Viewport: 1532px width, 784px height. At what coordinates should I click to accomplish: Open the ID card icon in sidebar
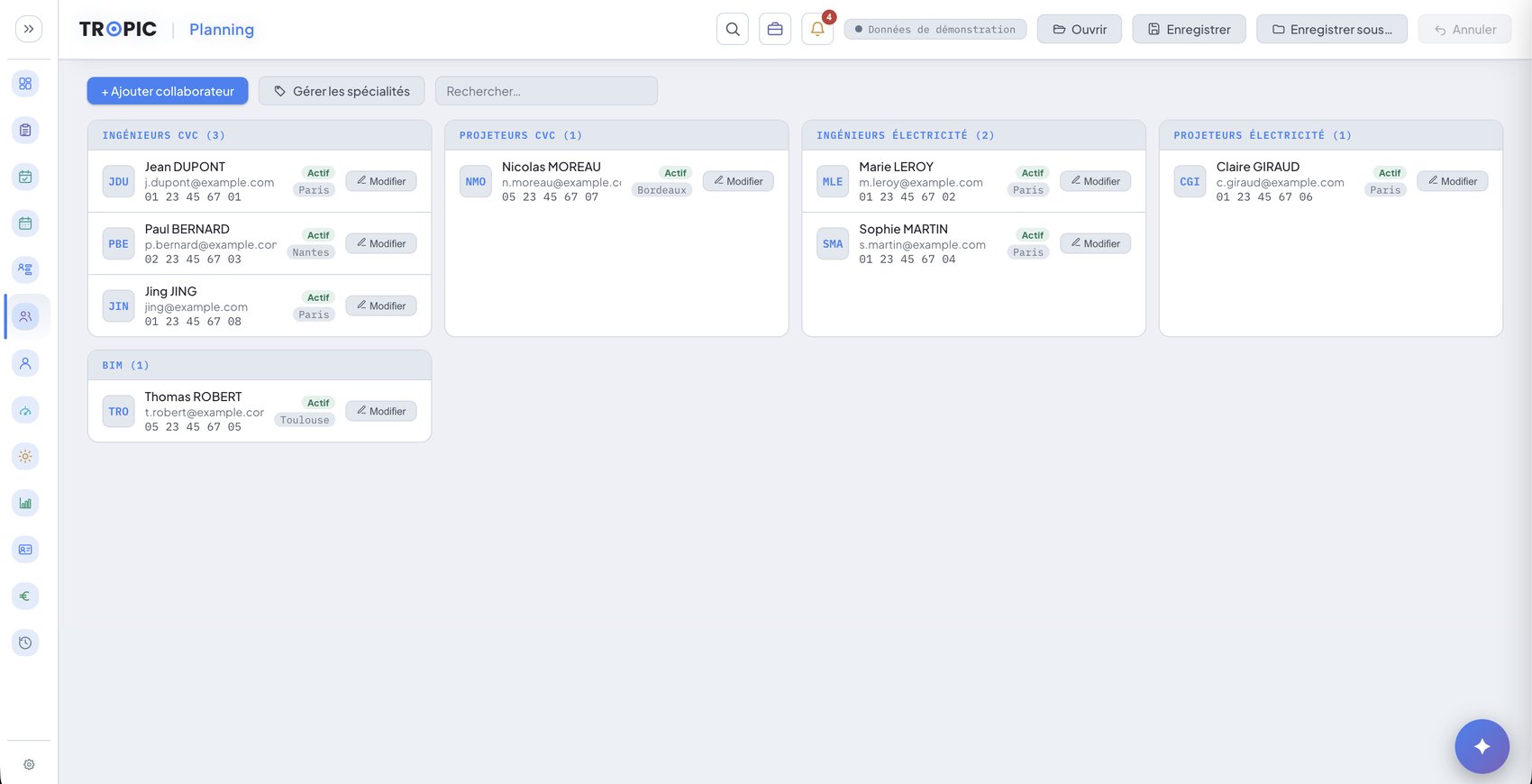pos(25,550)
